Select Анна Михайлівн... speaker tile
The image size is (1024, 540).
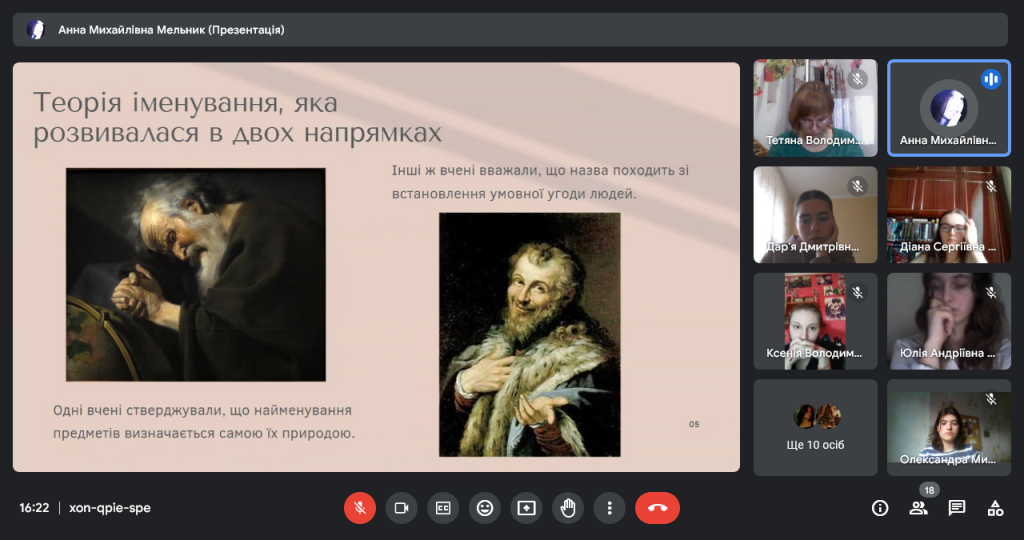(949, 108)
